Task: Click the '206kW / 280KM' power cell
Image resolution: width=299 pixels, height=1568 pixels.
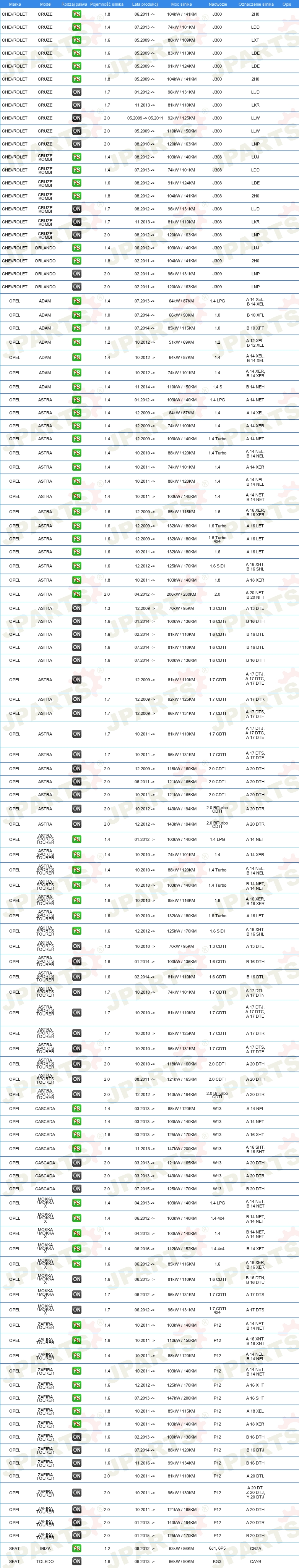Action: point(182,595)
